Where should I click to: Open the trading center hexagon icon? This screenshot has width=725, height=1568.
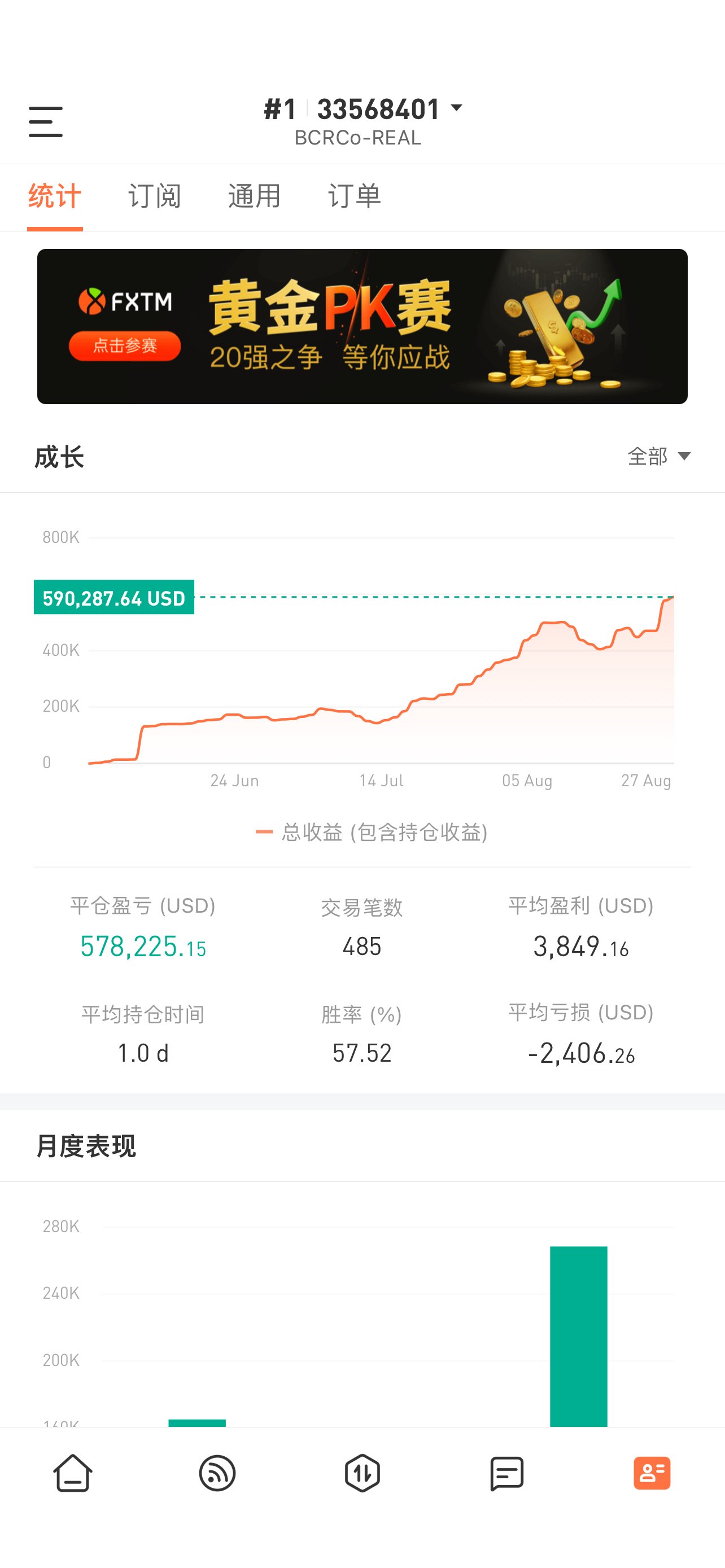(362, 1473)
